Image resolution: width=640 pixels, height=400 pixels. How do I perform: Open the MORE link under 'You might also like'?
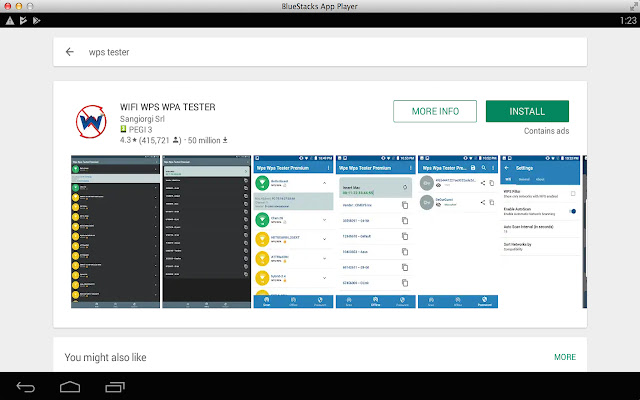coord(565,357)
